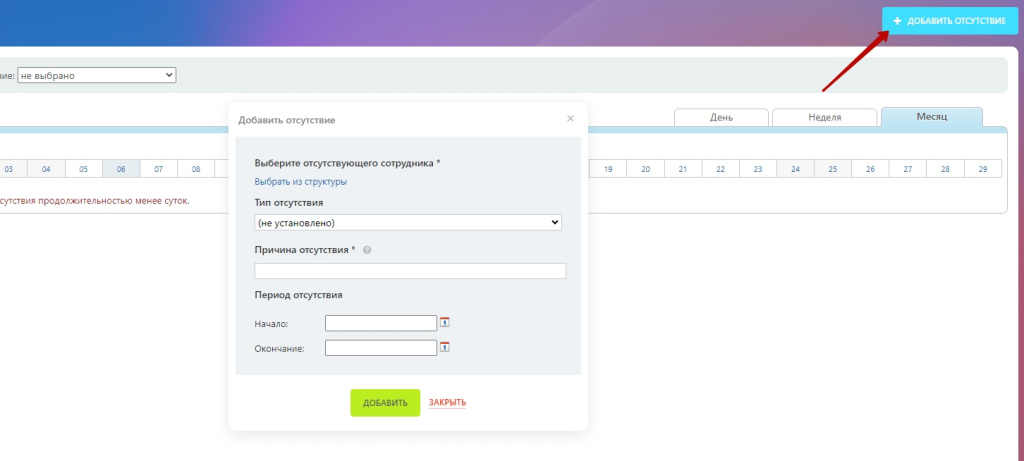
Task: Switch to the Неделя tab
Action: coord(824,117)
